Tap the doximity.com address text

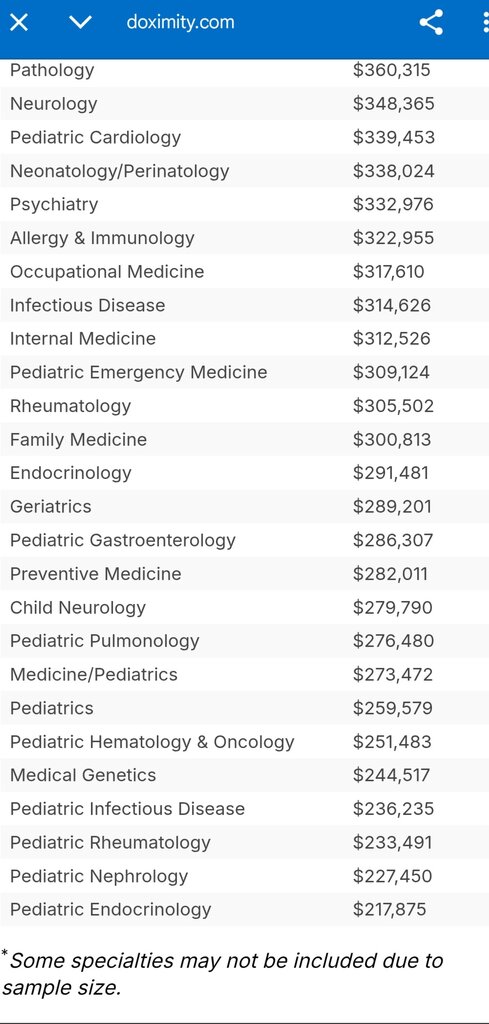coord(180,23)
